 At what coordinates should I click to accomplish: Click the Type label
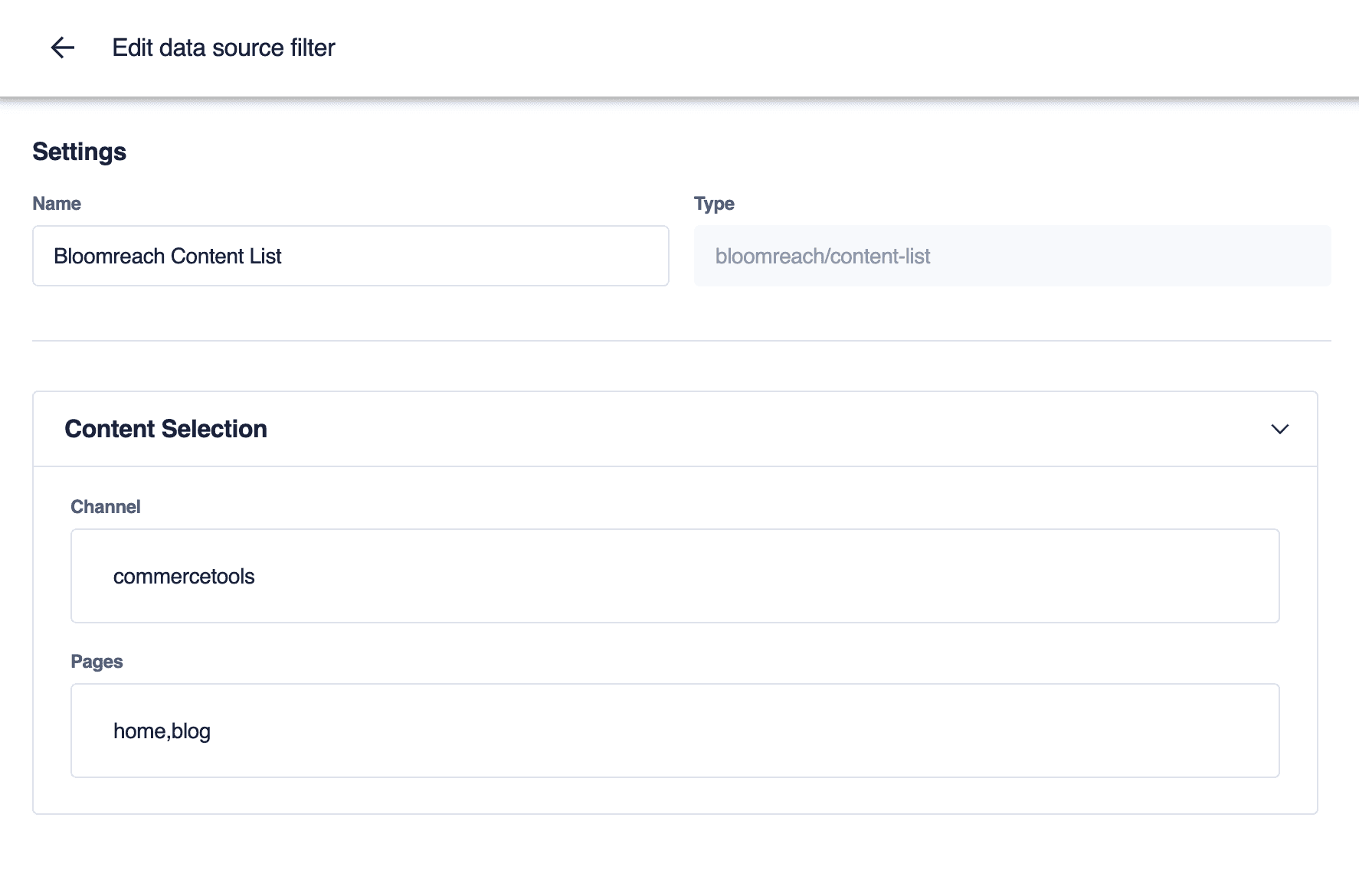tap(714, 204)
